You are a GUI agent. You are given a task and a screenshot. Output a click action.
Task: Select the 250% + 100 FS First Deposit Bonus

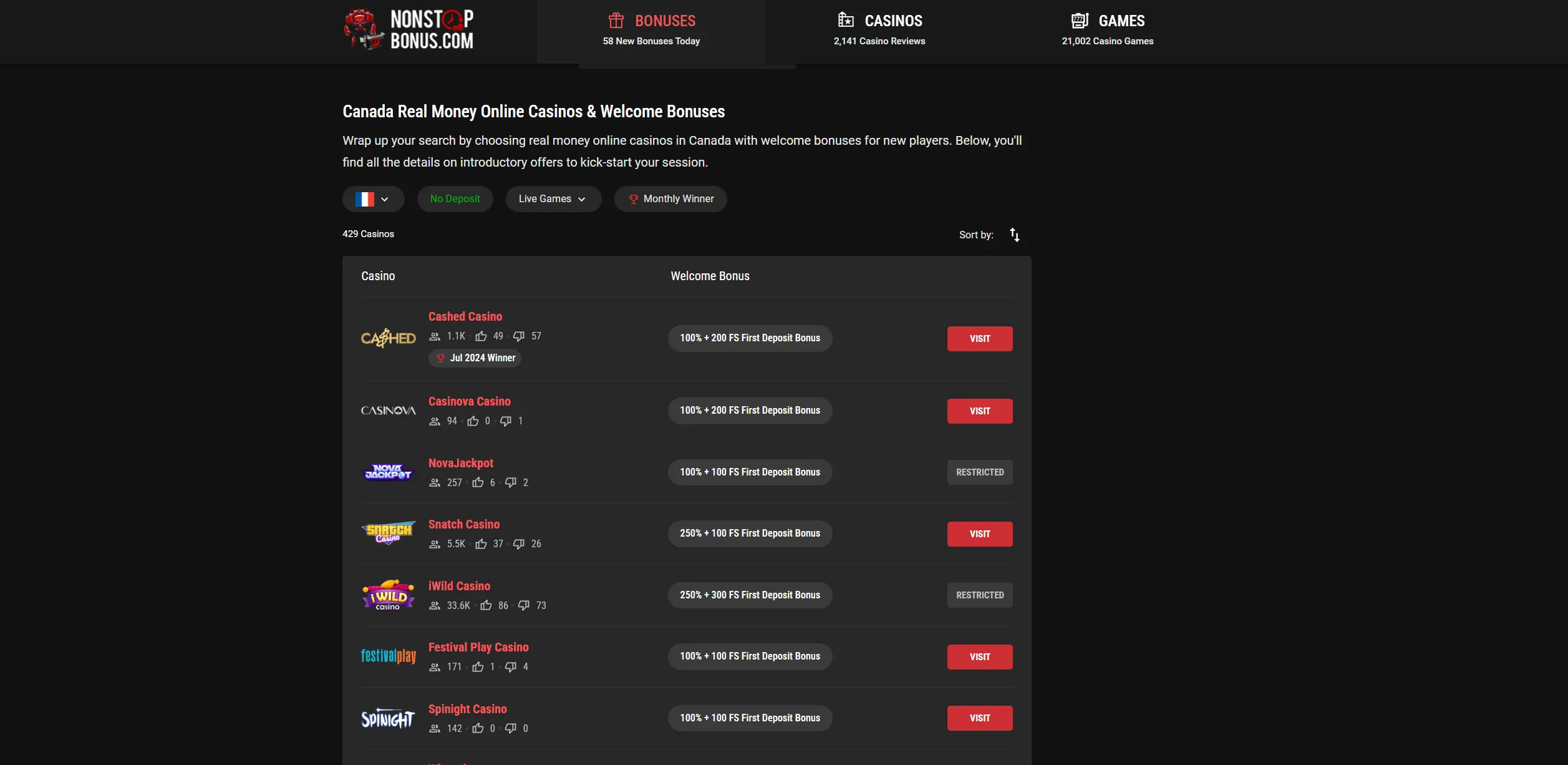[x=750, y=534]
